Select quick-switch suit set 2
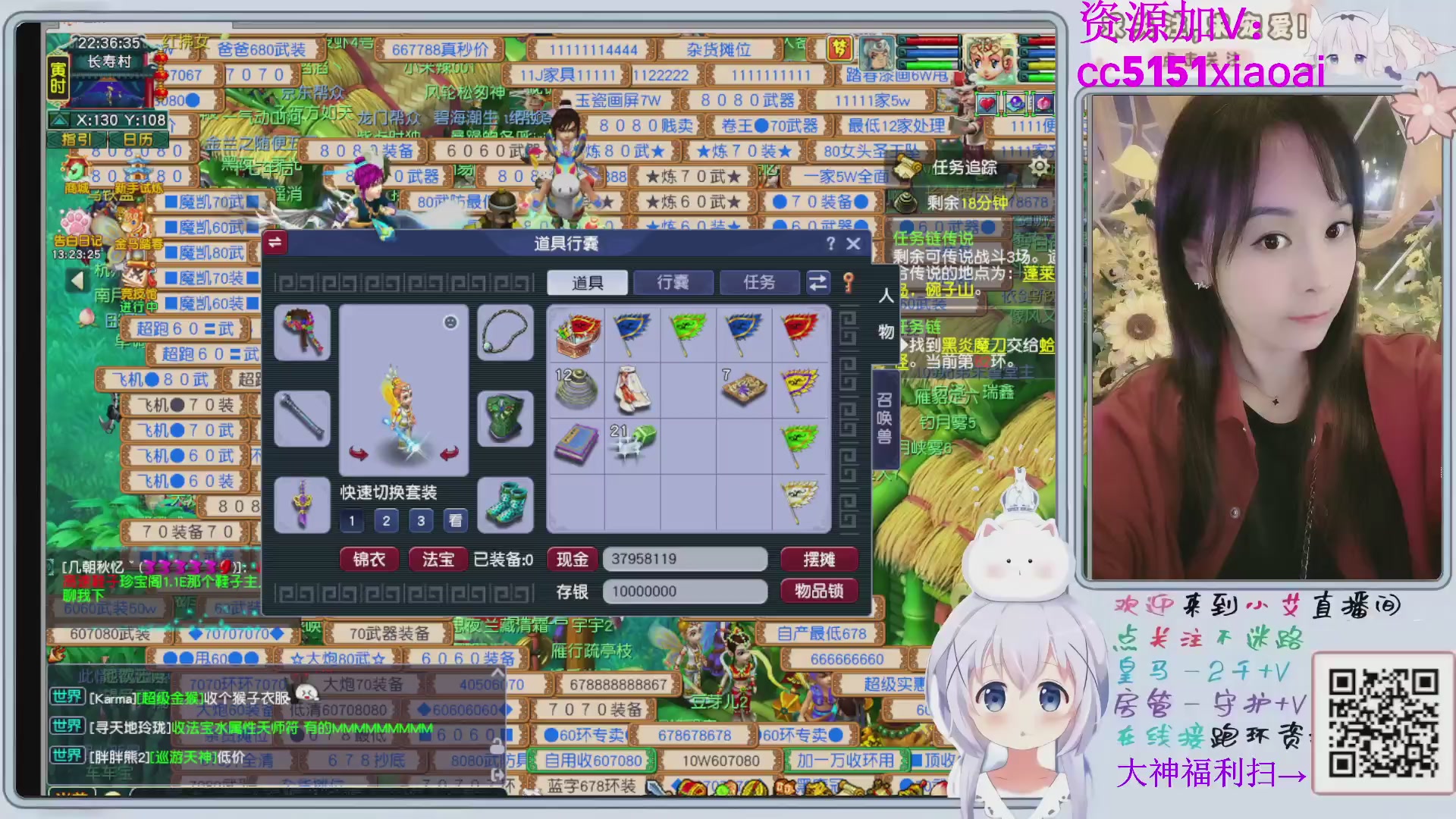This screenshot has width=1456, height=819. tap(386, 521)
